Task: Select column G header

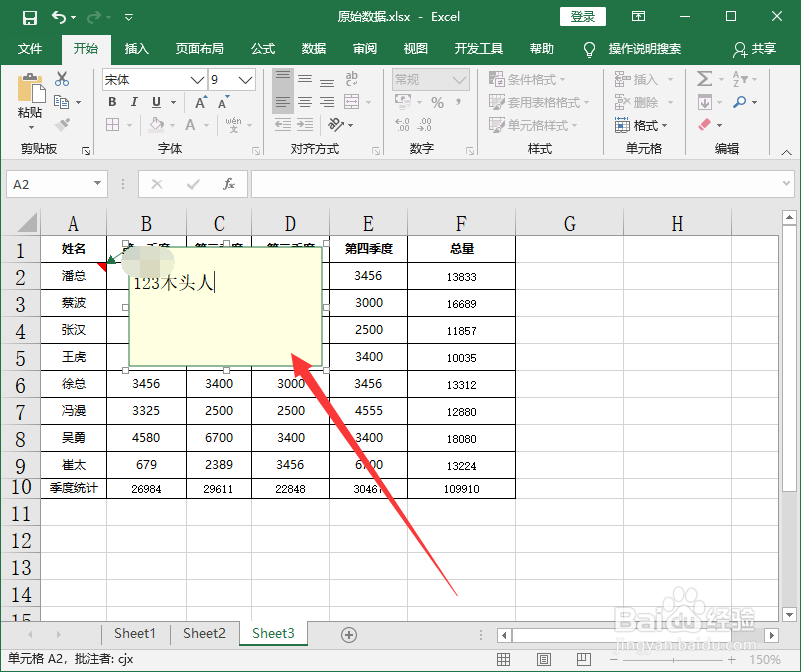Action: coord(570,223)
